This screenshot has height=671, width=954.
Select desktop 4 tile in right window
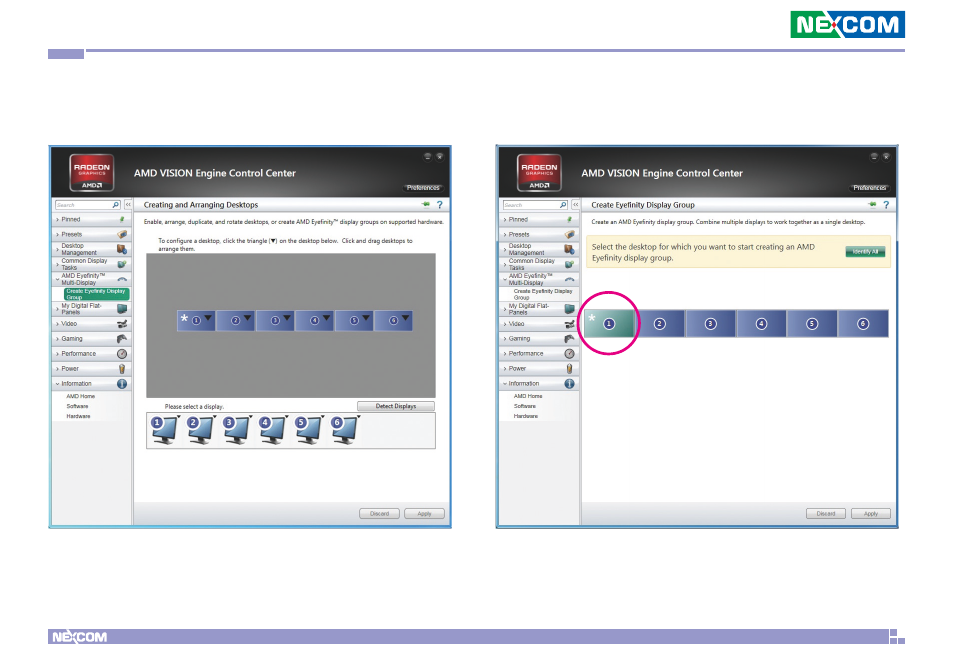761,324
